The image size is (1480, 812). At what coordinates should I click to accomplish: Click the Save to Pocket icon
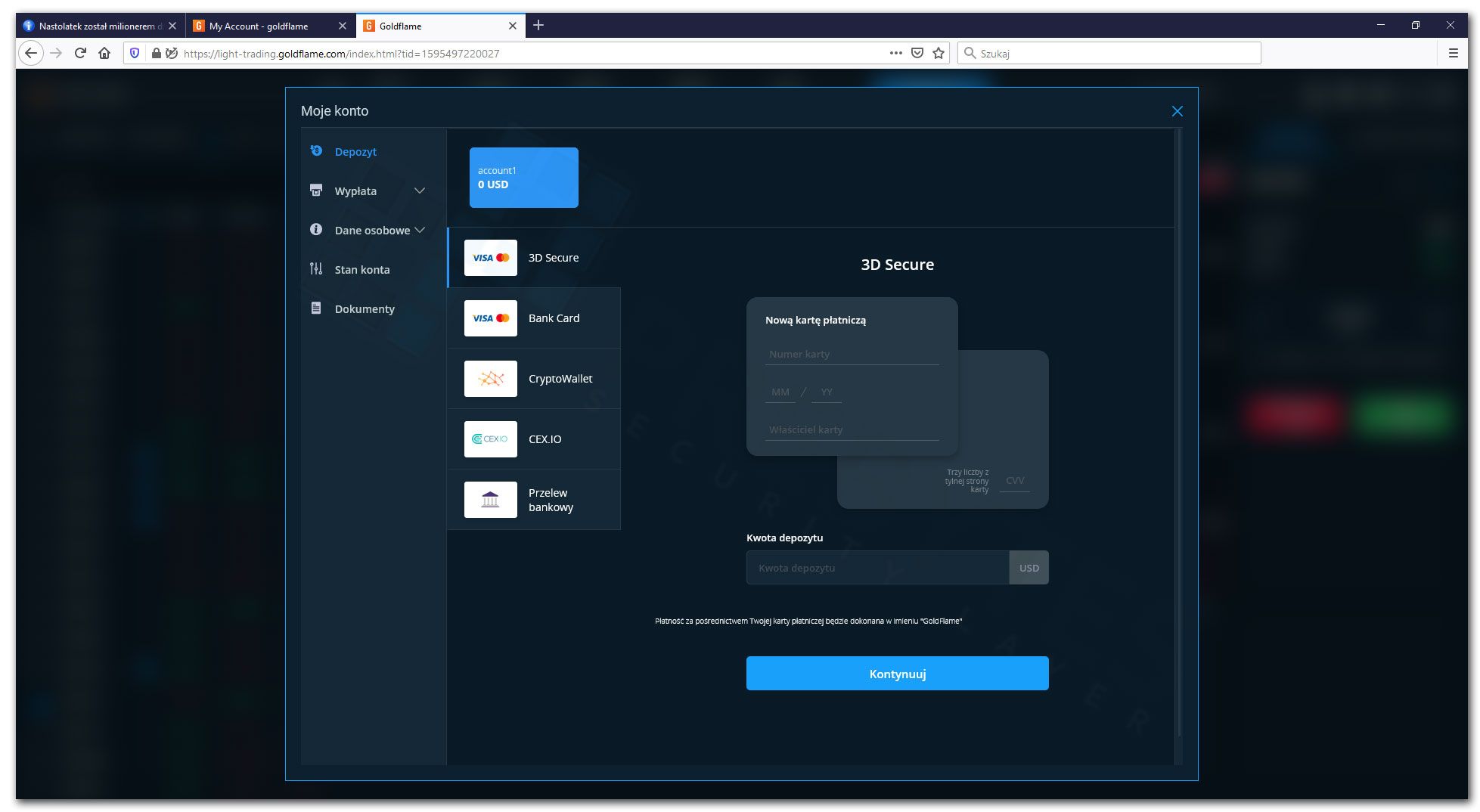917,53
